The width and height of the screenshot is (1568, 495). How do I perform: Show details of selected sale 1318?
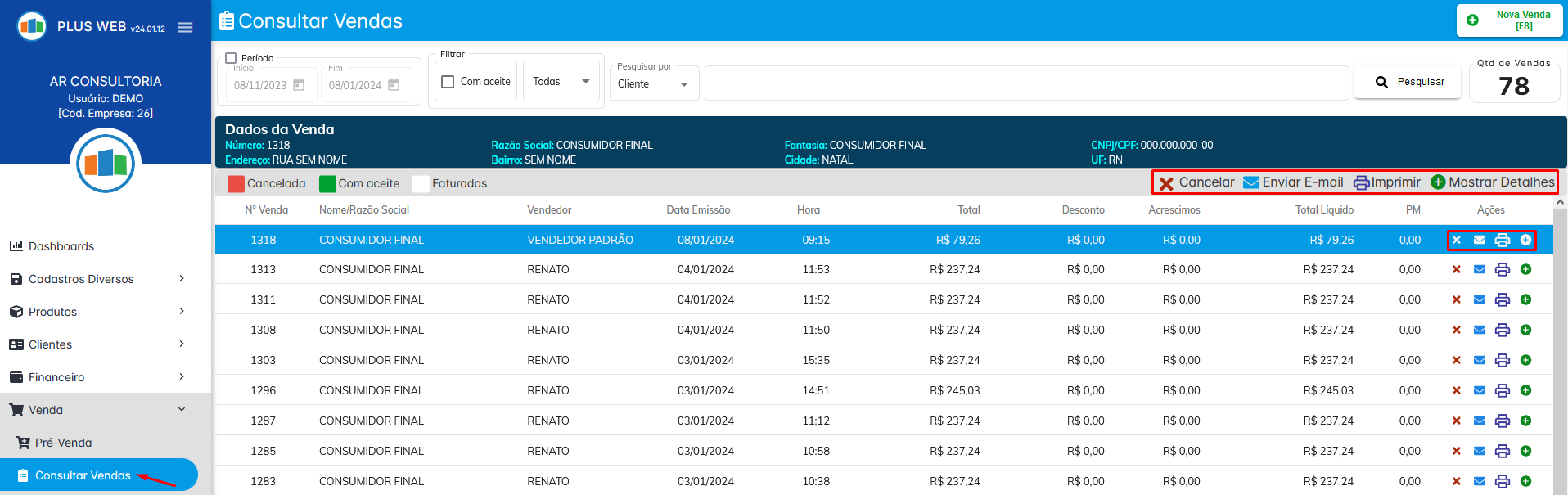pyautogui.click(x=1525, y=240)
